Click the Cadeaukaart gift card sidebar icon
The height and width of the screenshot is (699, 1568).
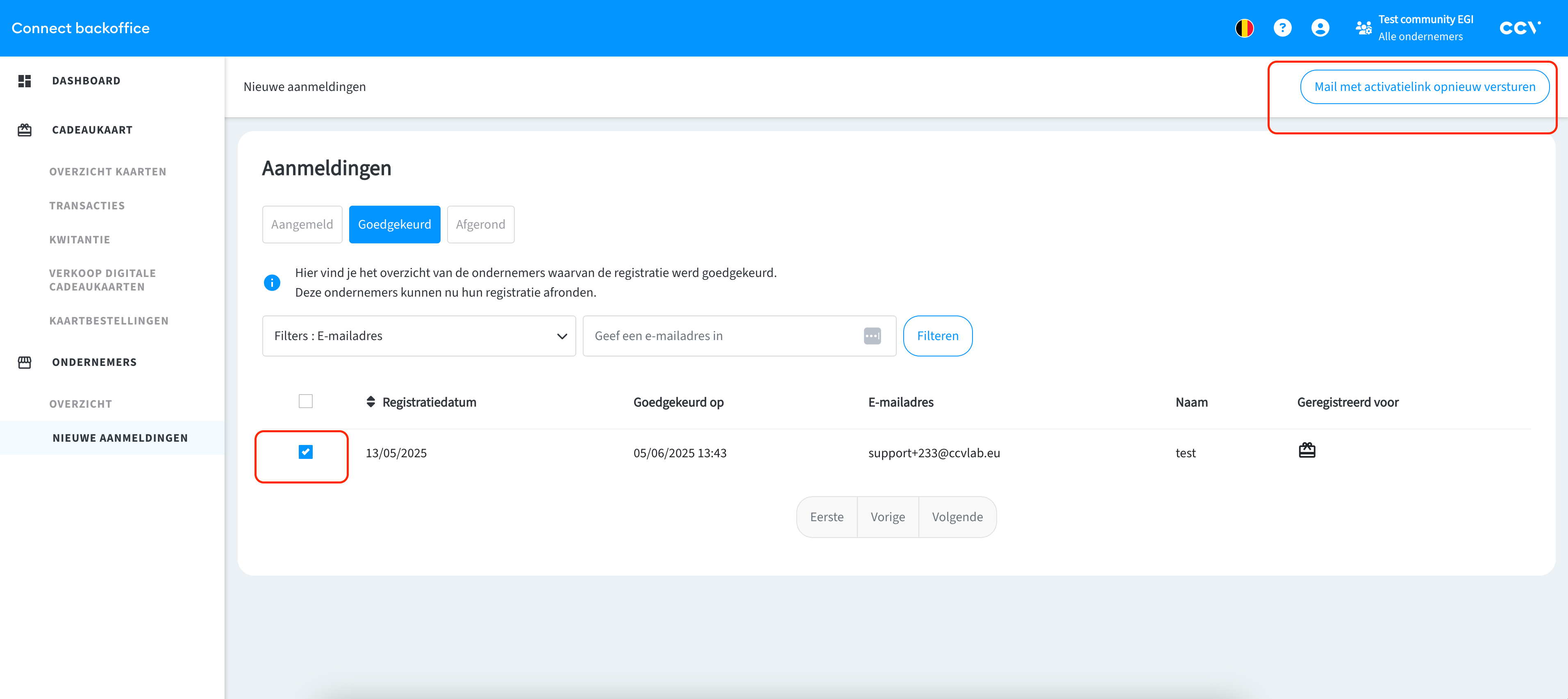24,130
